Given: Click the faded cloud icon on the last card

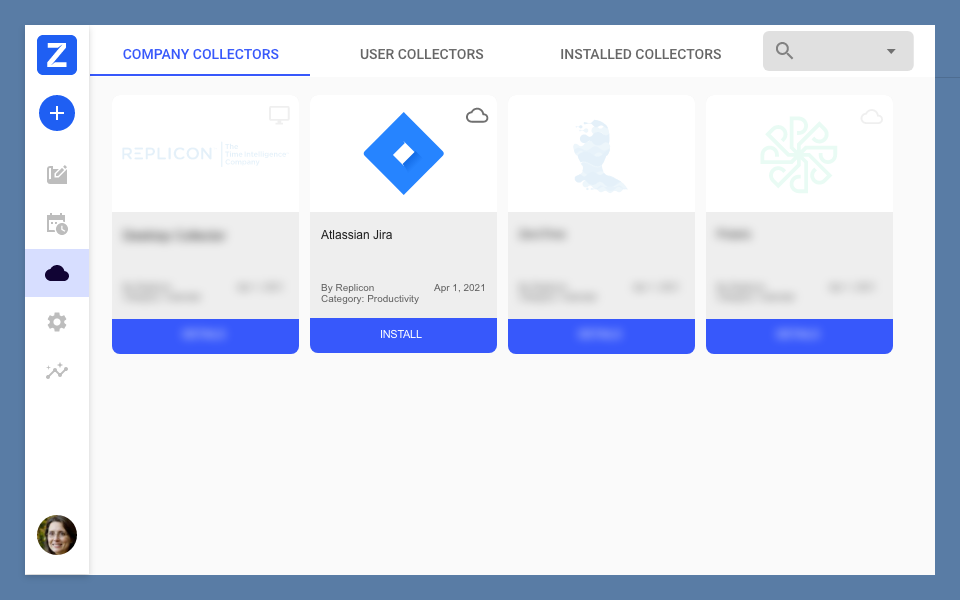Looking at the screenshot, I should point(872,117).
